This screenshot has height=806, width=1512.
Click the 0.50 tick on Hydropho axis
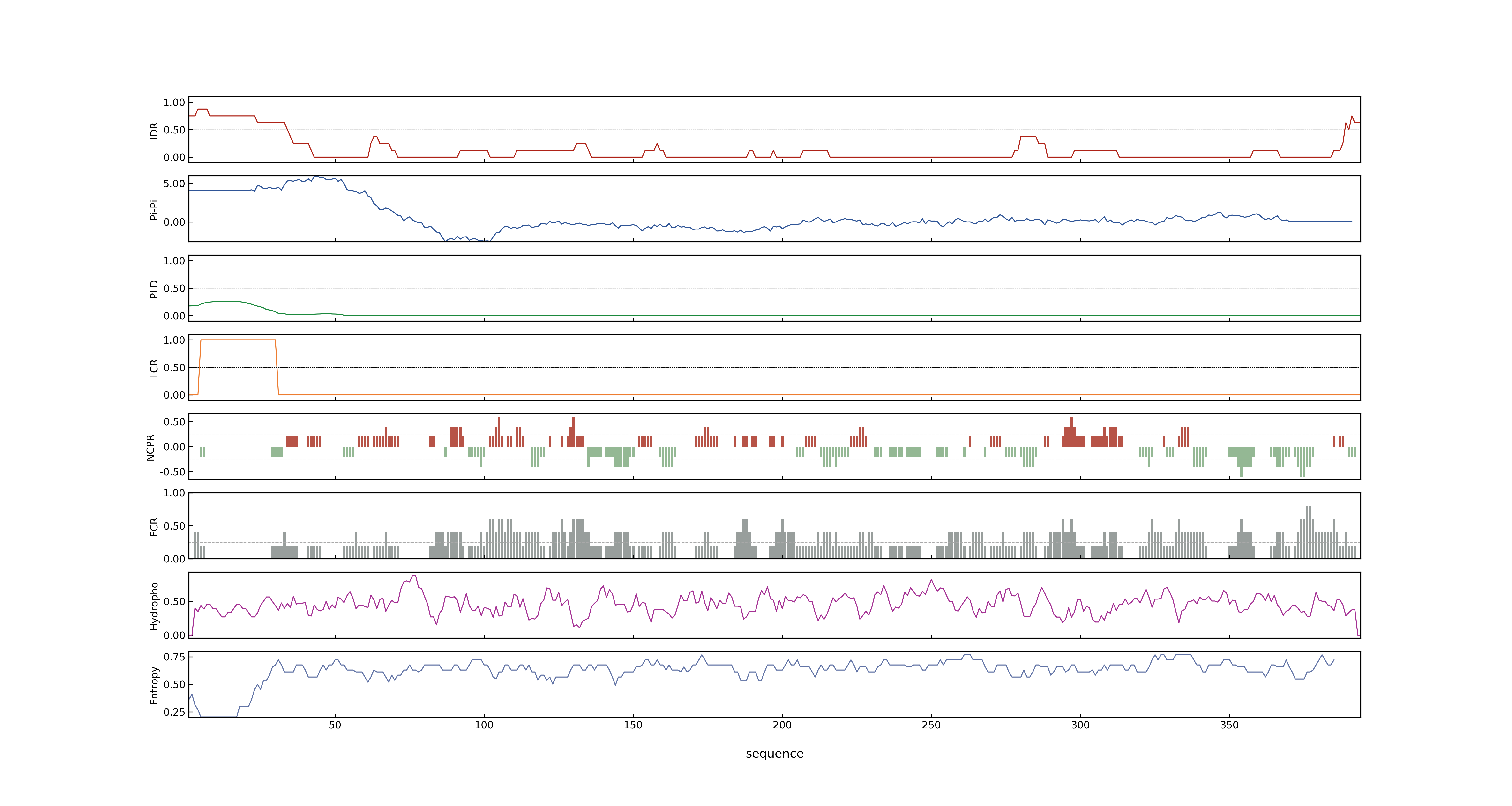[174, 602]
